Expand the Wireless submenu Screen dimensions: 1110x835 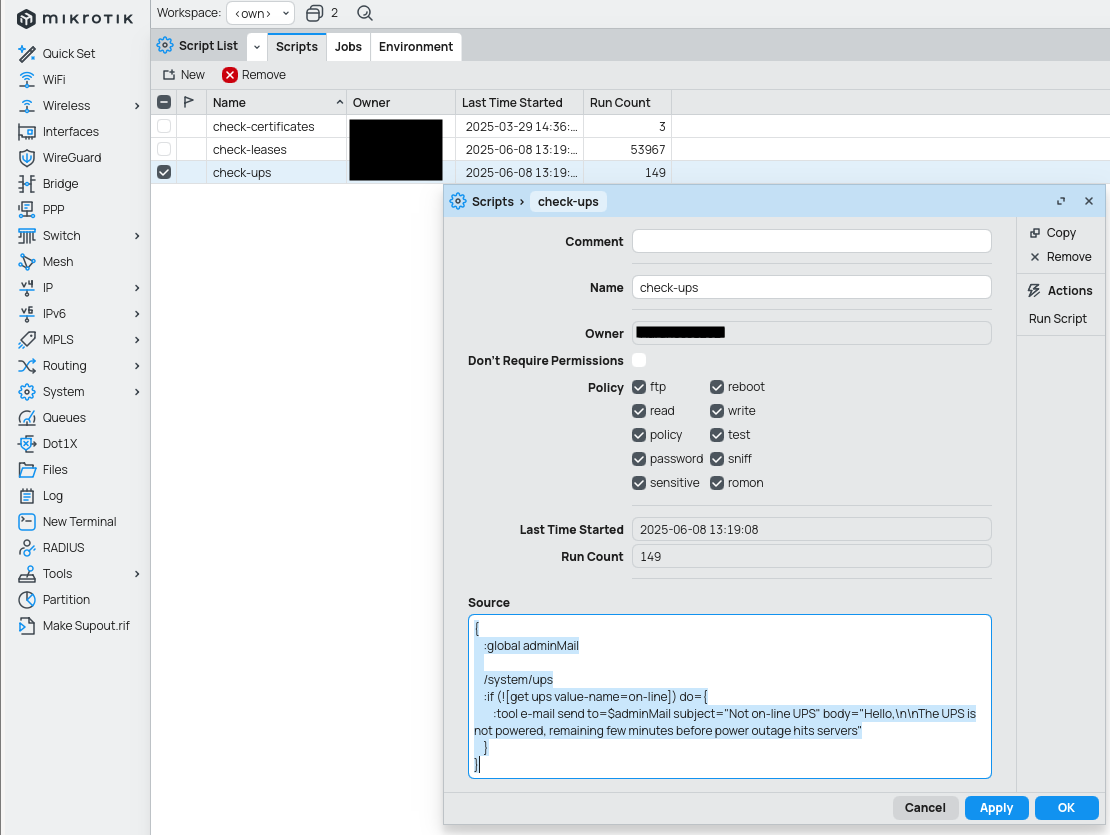click(x=137, y=105)
